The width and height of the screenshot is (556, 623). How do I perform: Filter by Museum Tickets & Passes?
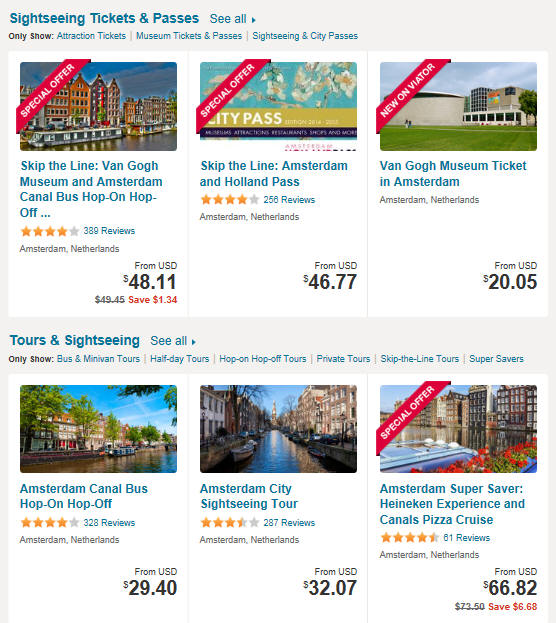(189, 36)
